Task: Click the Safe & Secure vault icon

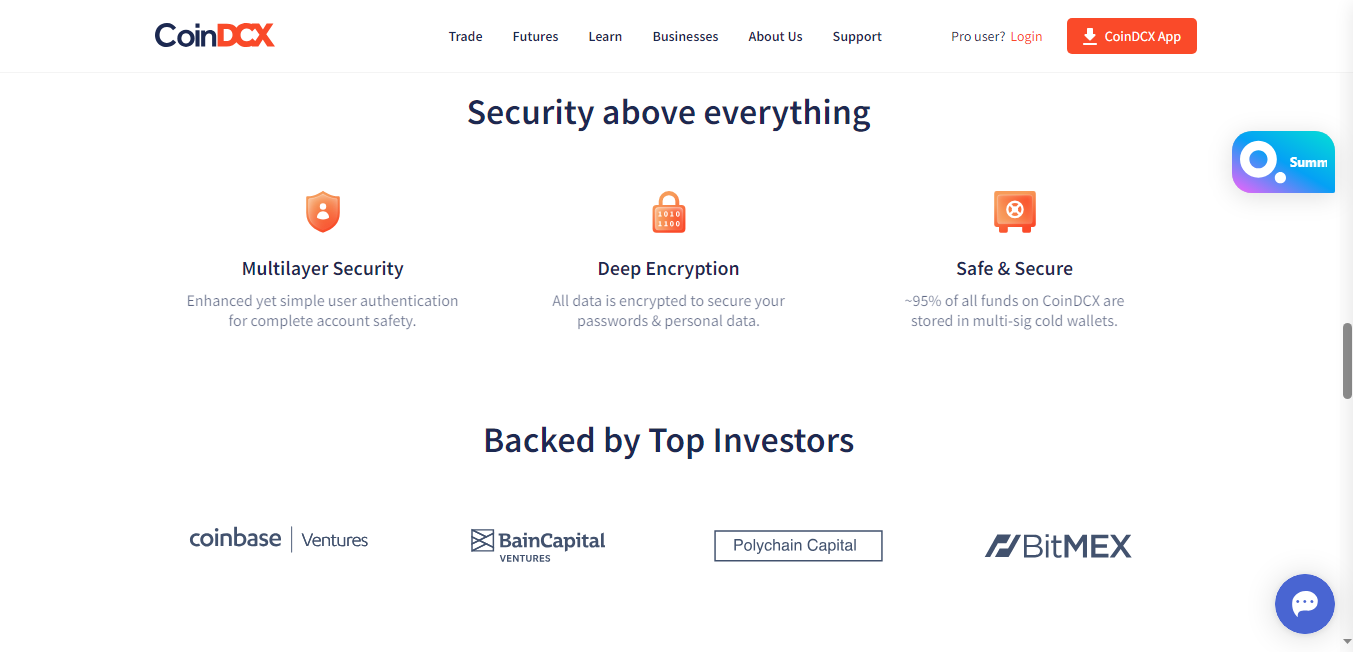Action: point(1014,211)
